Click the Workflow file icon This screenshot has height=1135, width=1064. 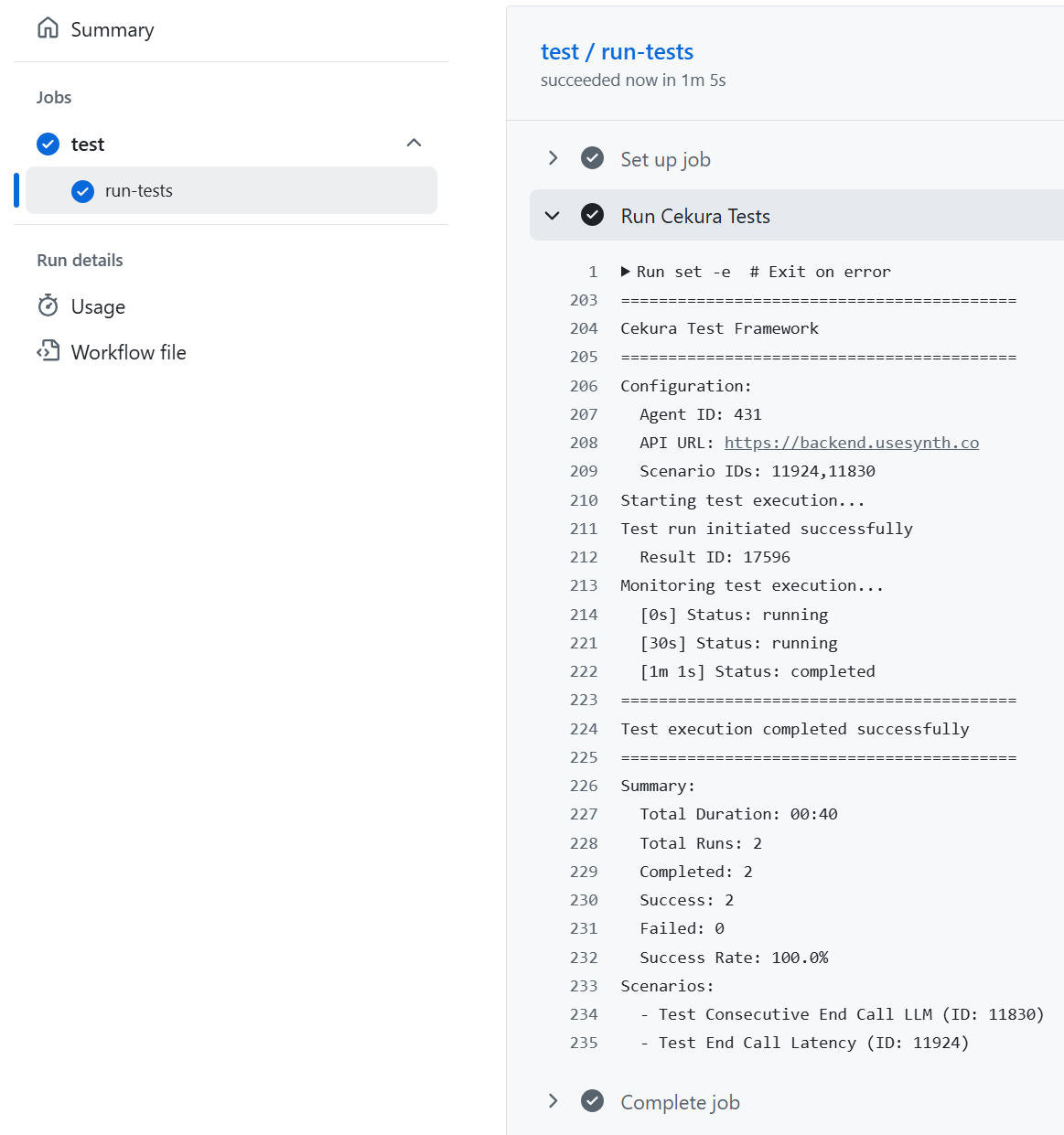click(x=48, y=351)
